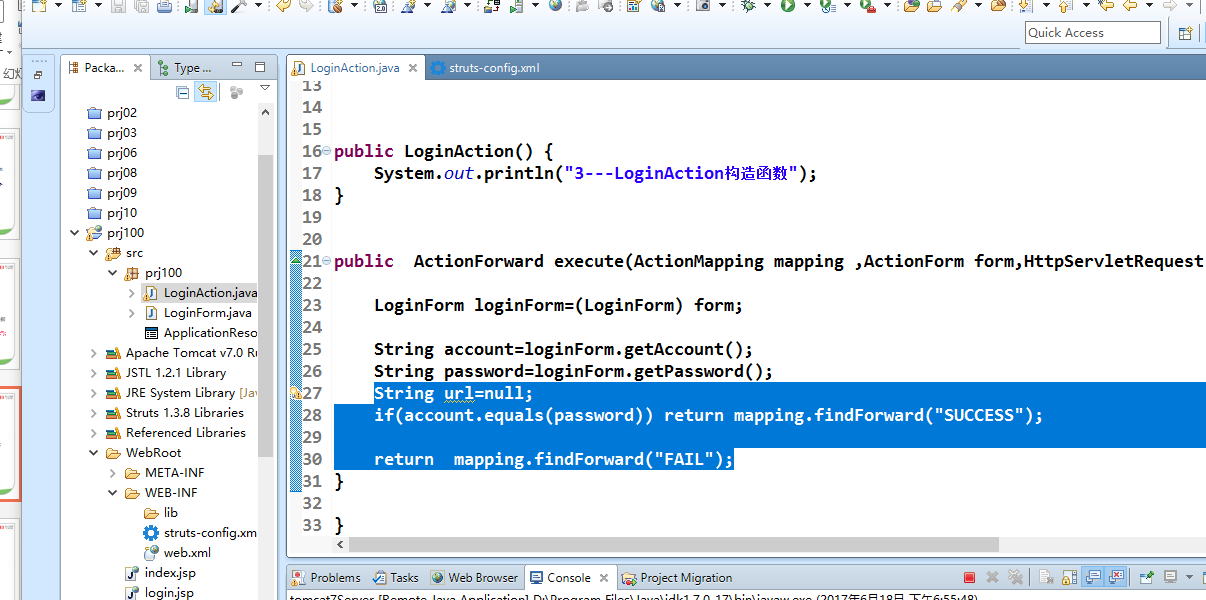
Task: Select web.xml in the tree
Action: point(178,553)
